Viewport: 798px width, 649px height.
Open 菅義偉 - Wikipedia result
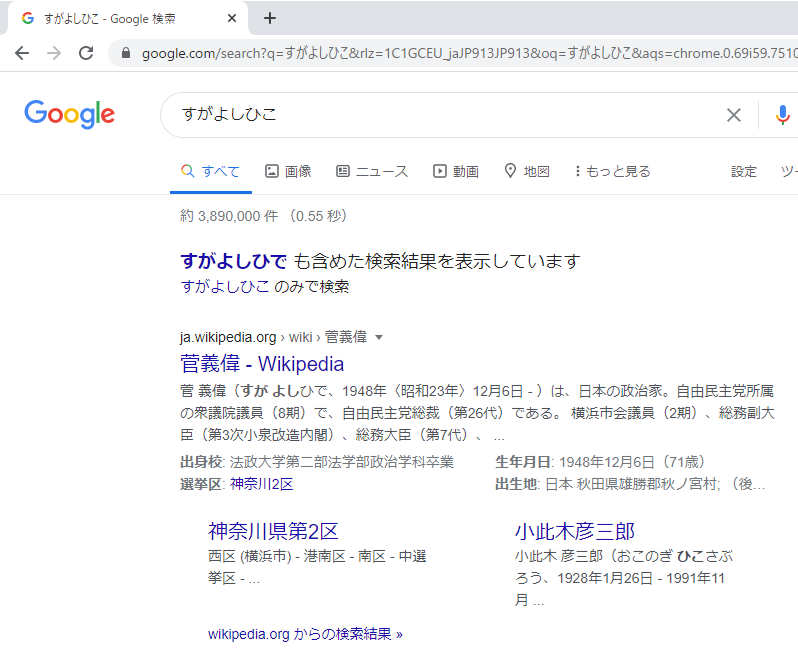[x=262, y=364]
